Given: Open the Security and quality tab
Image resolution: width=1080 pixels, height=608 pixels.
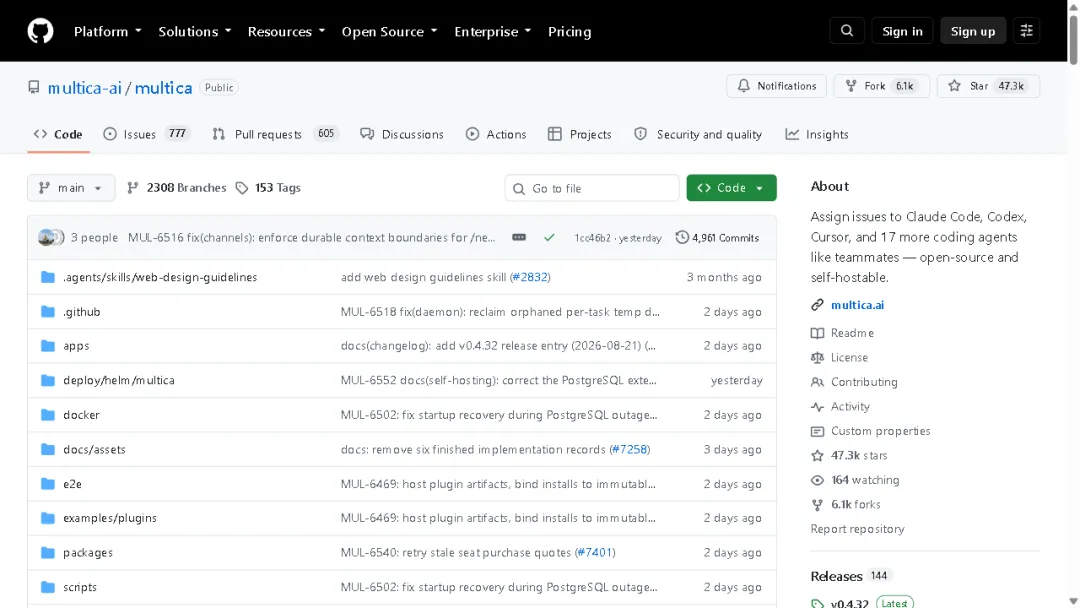Looking at the screenshot, I should [x=698, y=134].
